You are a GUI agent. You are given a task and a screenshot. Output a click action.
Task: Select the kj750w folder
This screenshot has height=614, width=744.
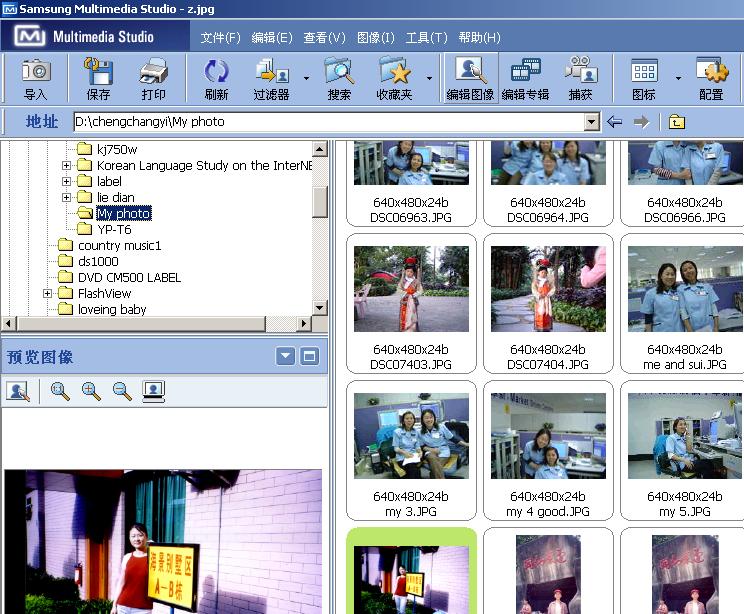pyautogui.click(x=117, y=149)
